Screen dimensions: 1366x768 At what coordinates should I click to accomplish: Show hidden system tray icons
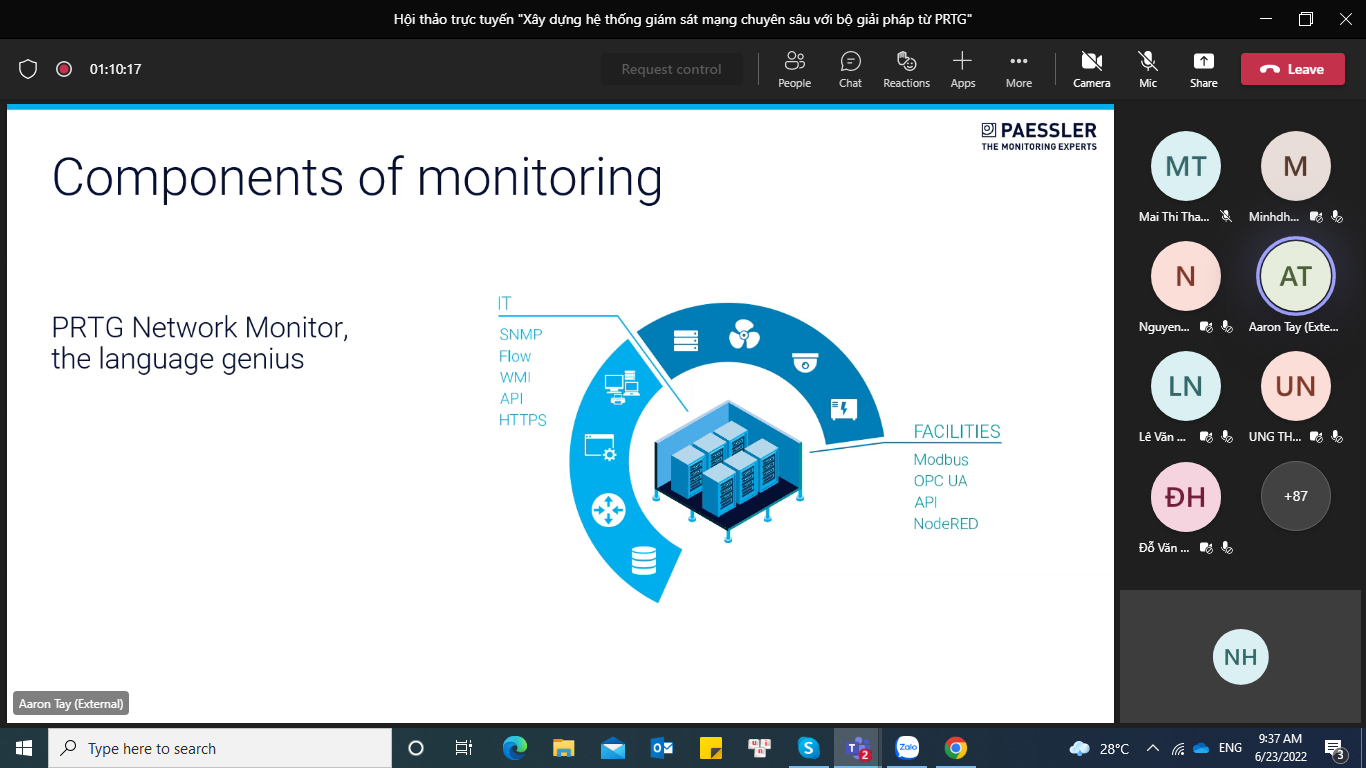pos(1153,748)
